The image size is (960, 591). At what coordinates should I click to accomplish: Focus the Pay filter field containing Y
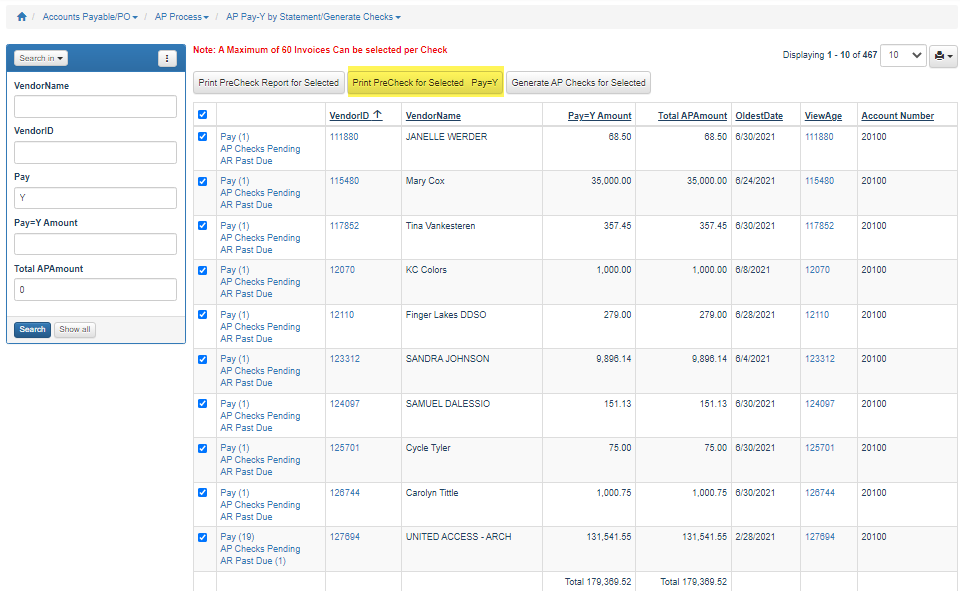click(96, 198)
